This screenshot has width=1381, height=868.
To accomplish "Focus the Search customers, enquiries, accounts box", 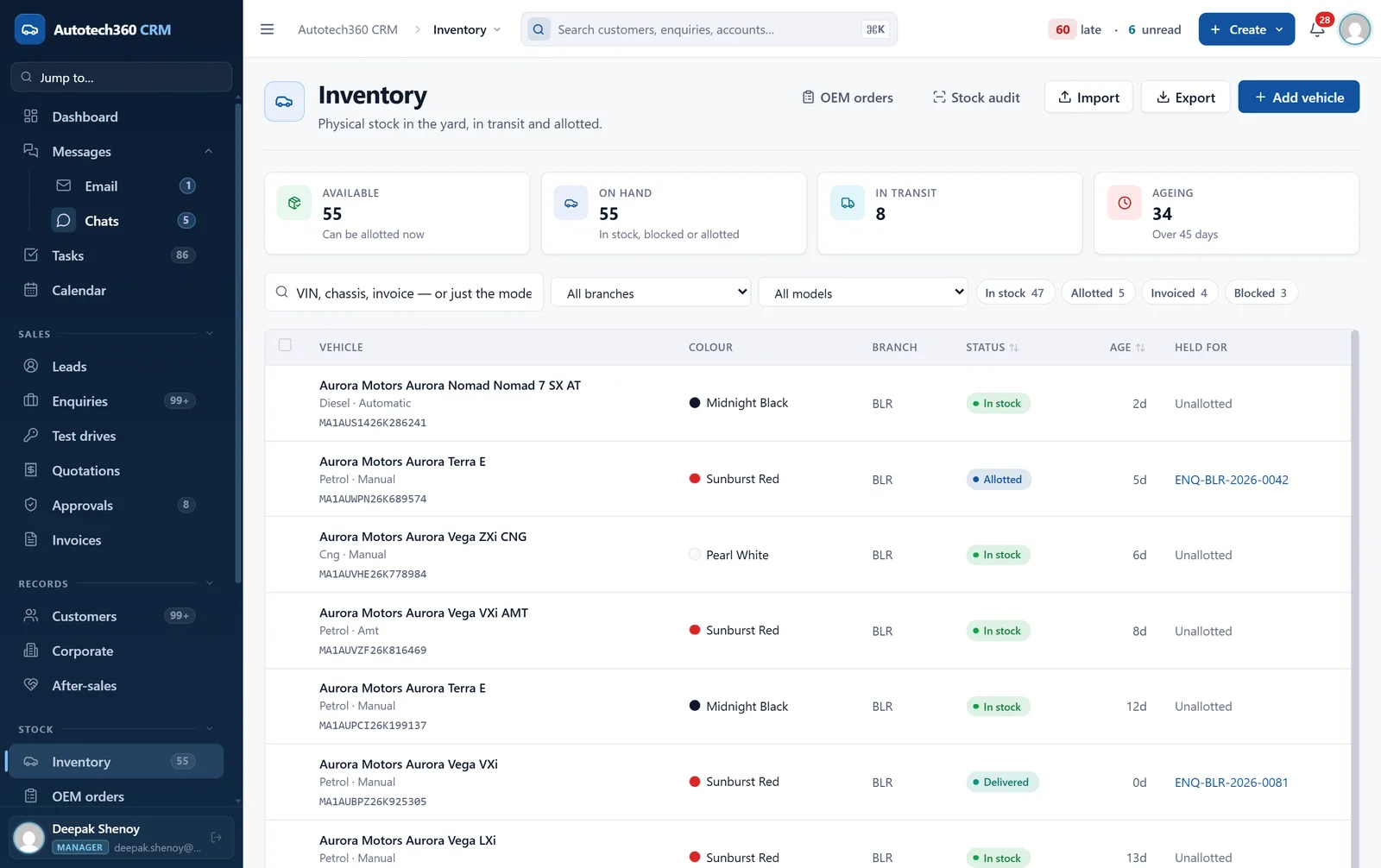I will tap(709, 29).
